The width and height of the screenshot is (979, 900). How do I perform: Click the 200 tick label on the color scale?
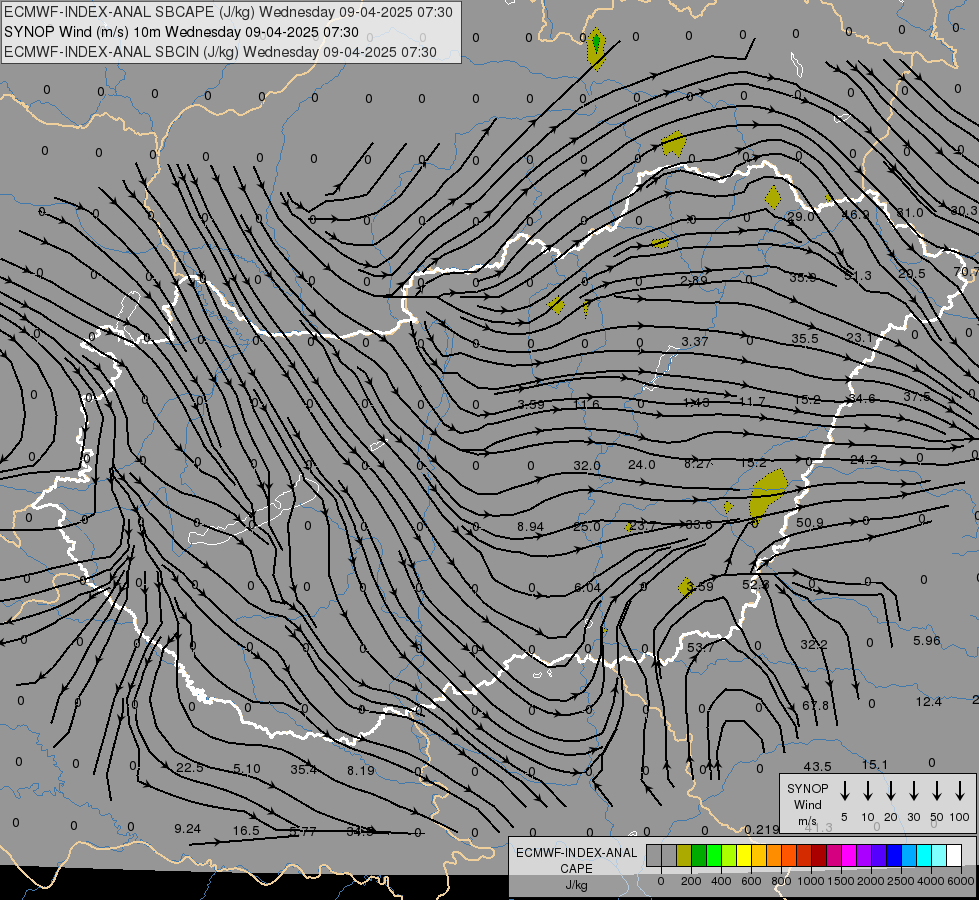click(691, 881)
